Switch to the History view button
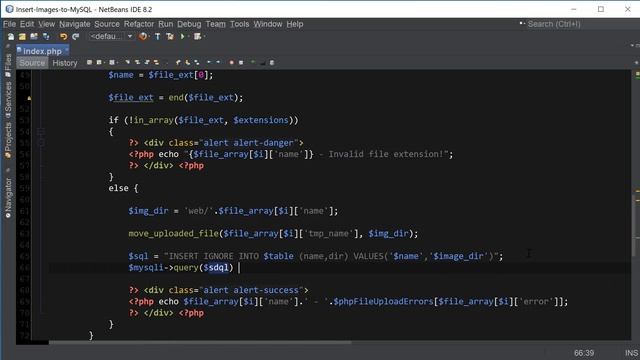640x360 pixels. pyautogui.click(x=65, y=63)
